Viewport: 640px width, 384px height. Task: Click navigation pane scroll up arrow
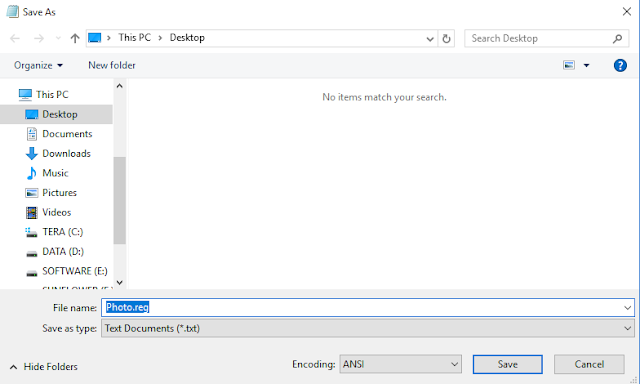(120, 86)
